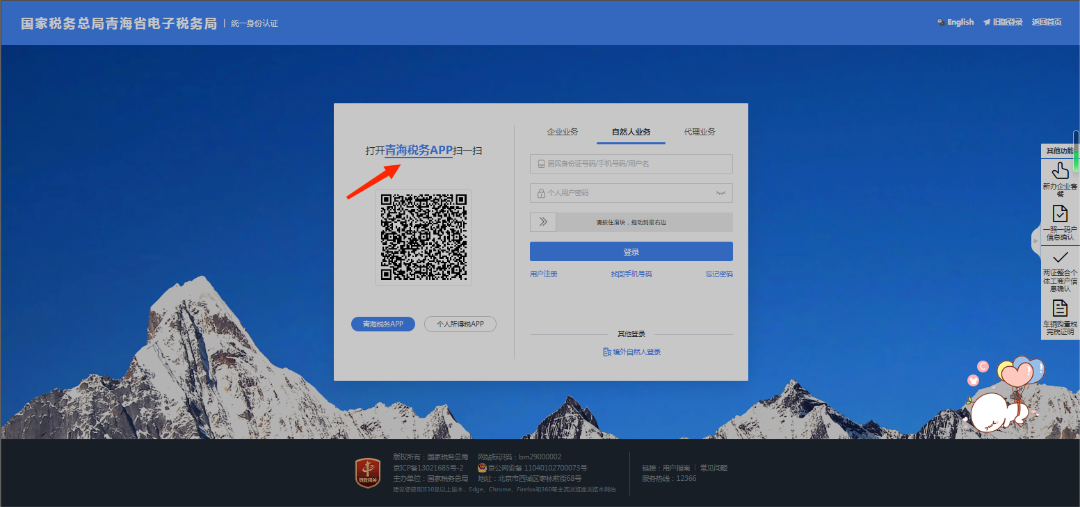Image resolution: width=1080 pixels, height=507 pixels.
Task: Click the 京公网安备 police badge icon
Action: pyautogui.click(x=482, y=468)
